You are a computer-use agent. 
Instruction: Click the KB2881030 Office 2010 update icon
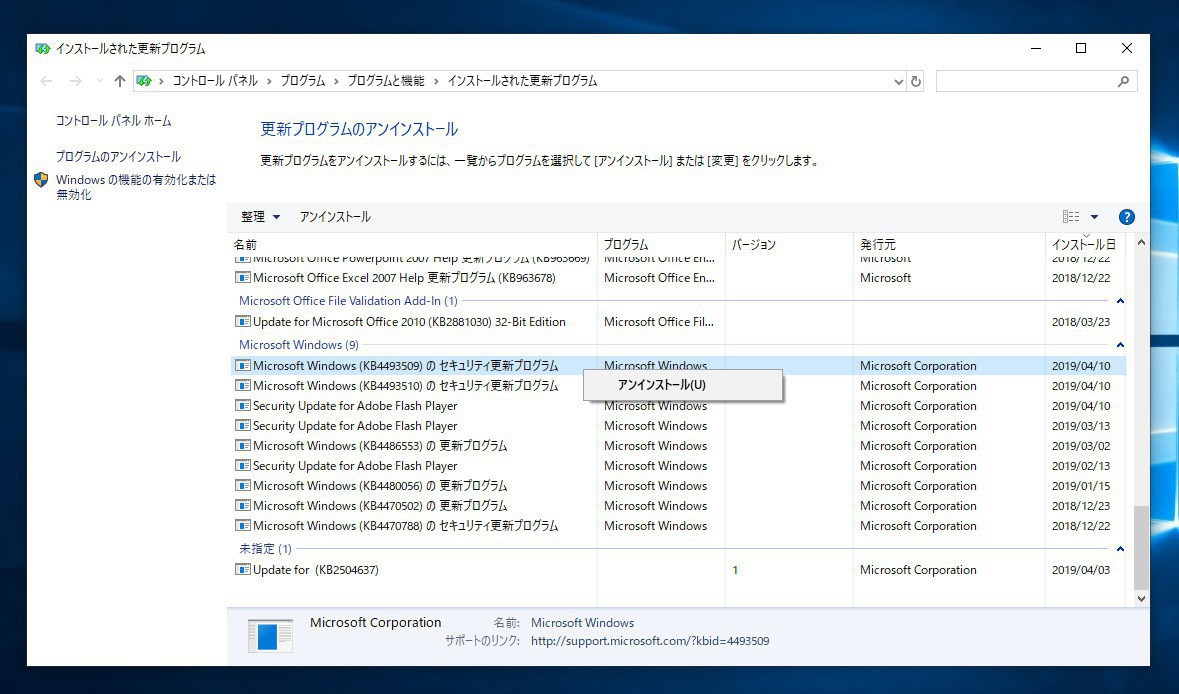click(x=243, y=322)
